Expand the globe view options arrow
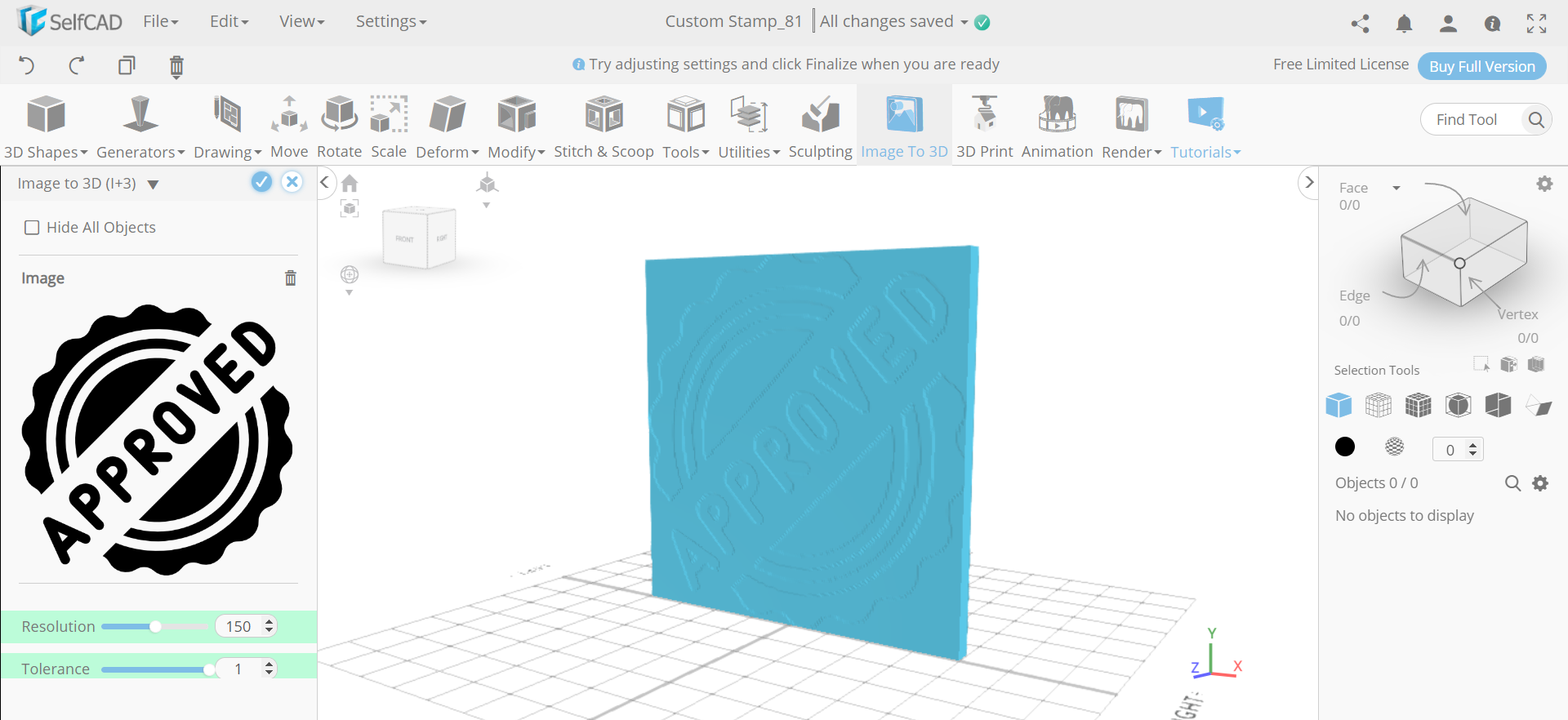Viewport: 1568px width, 720px height. pyautogui.click(x=350, y=293)
